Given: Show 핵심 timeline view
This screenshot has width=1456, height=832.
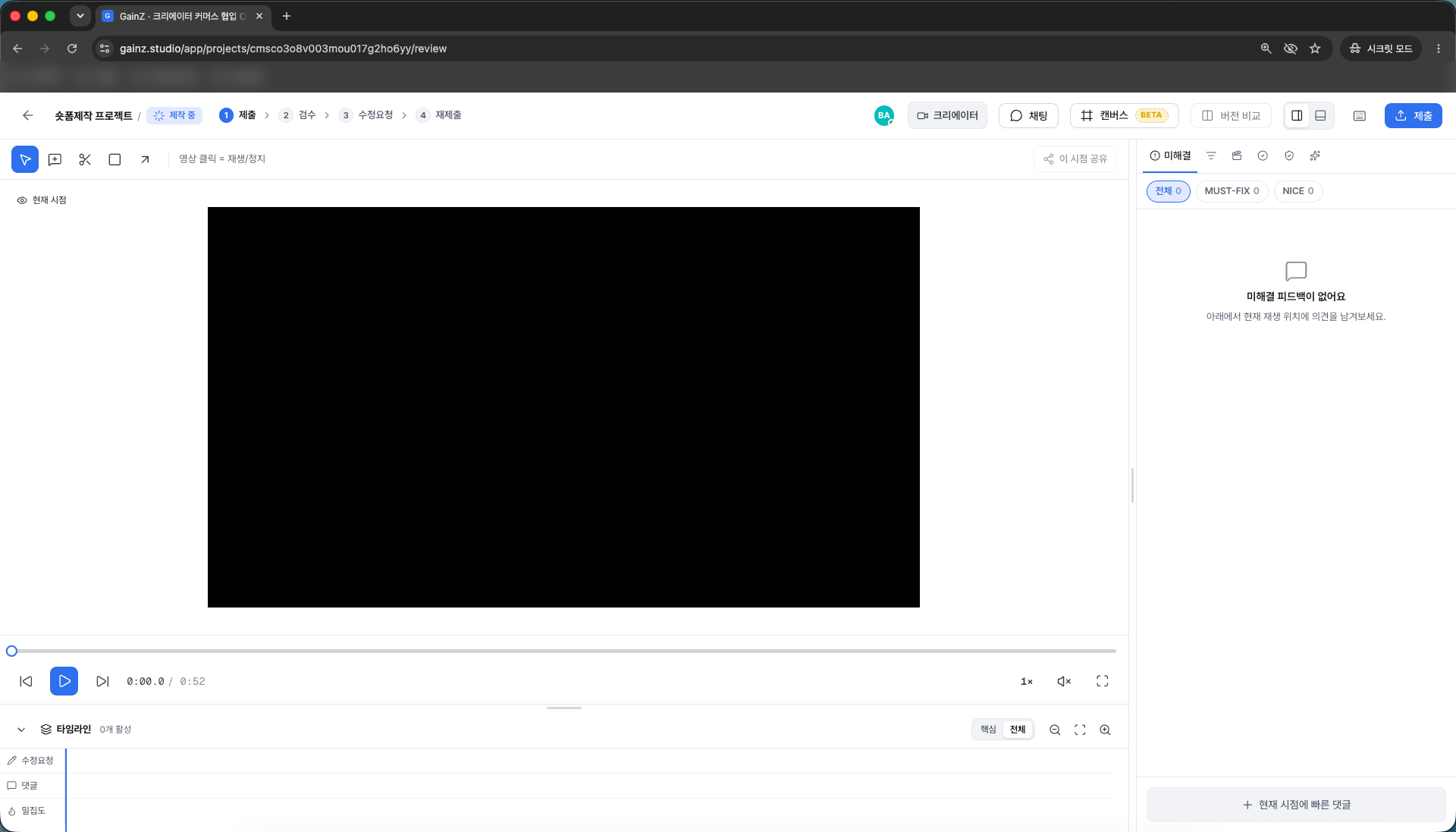Looking at the screenshot, I should (x=988, y=730).
